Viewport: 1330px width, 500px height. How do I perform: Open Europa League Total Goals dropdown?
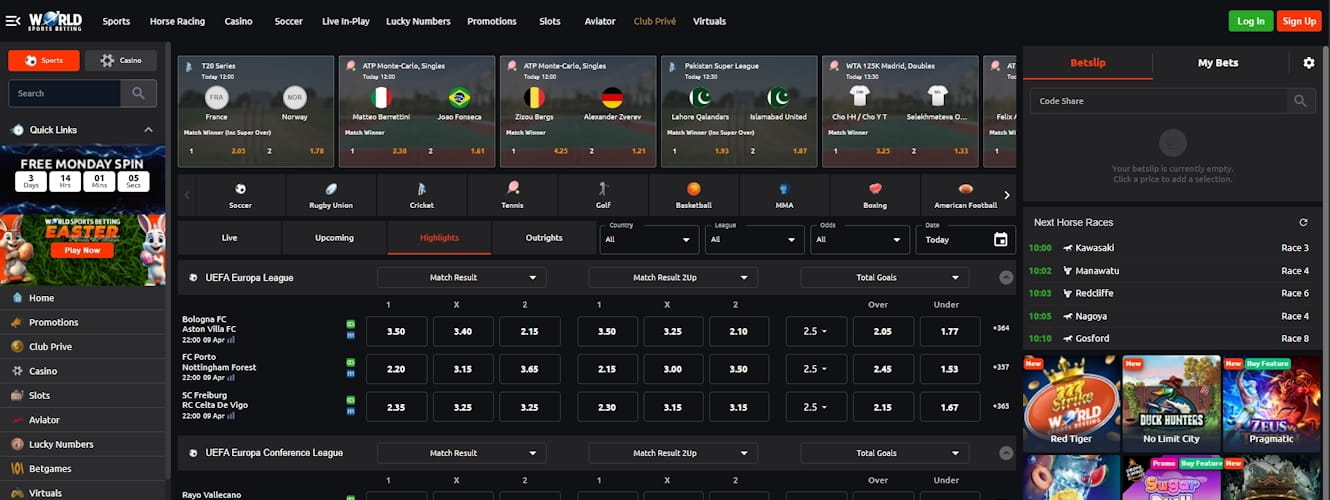coord(885,278)
